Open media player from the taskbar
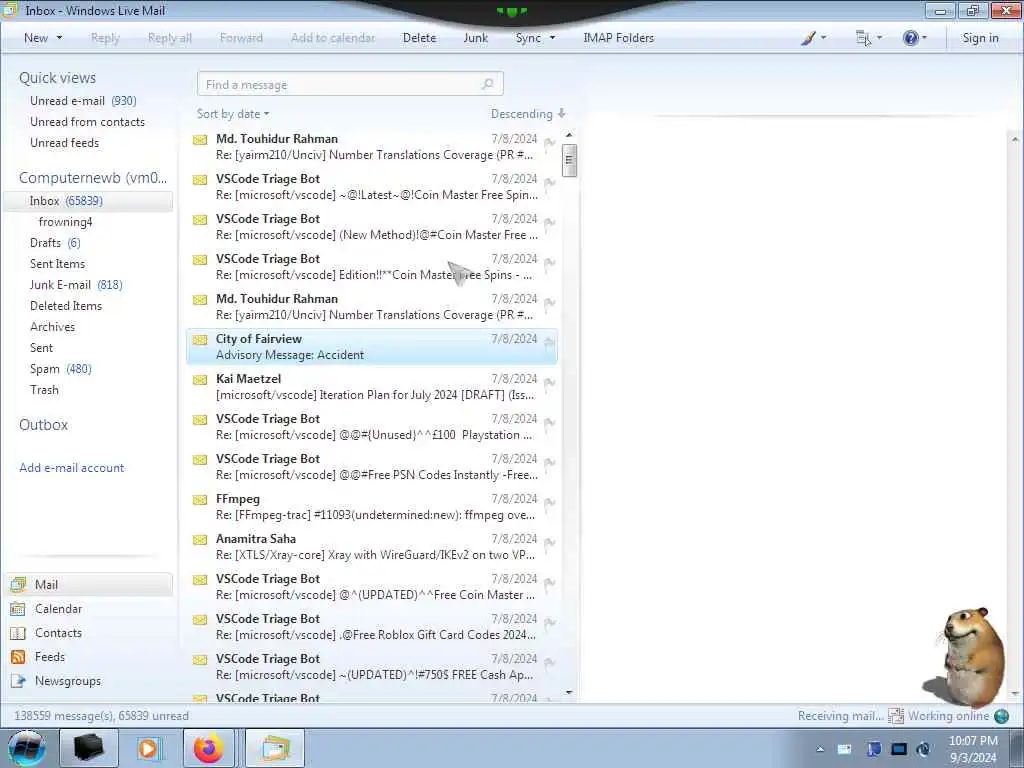 pyautogui.click(x=148, y=748)
